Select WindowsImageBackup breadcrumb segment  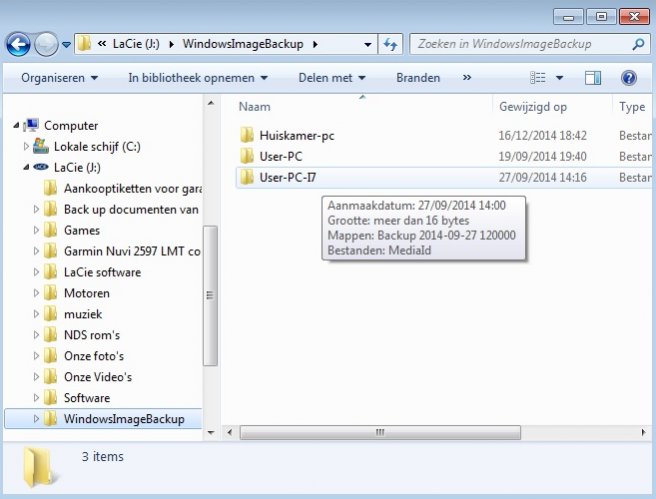click(243, 44)
